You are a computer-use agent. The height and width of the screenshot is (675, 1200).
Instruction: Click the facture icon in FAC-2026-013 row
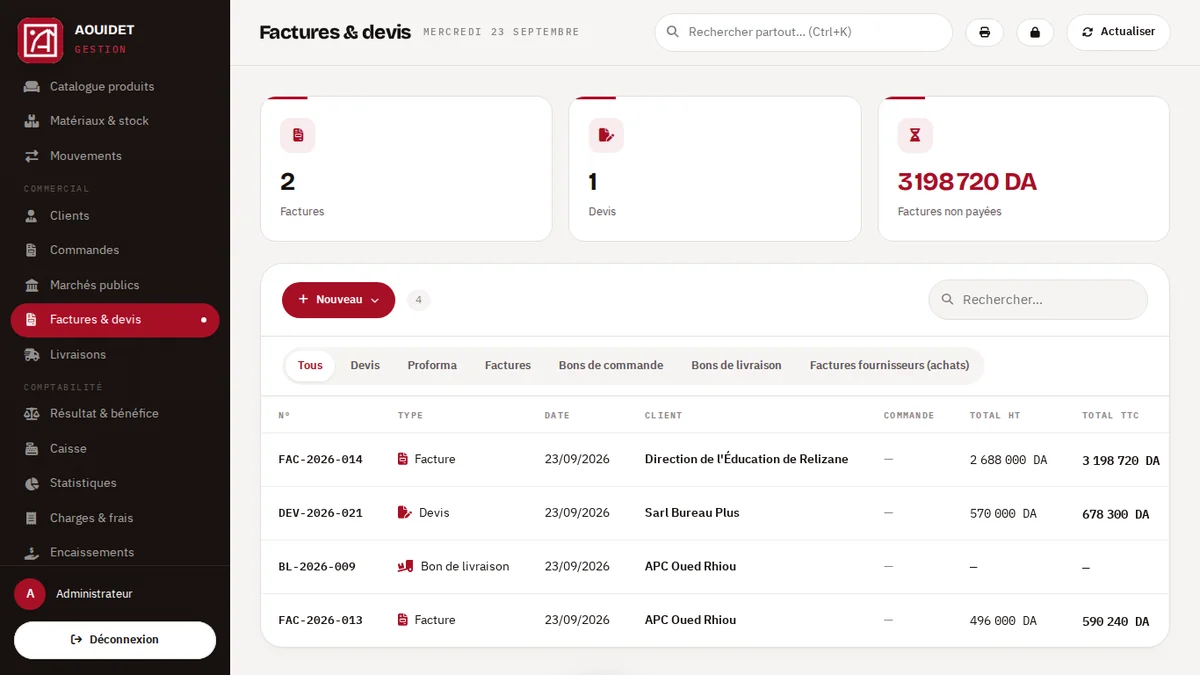(403, 620)
